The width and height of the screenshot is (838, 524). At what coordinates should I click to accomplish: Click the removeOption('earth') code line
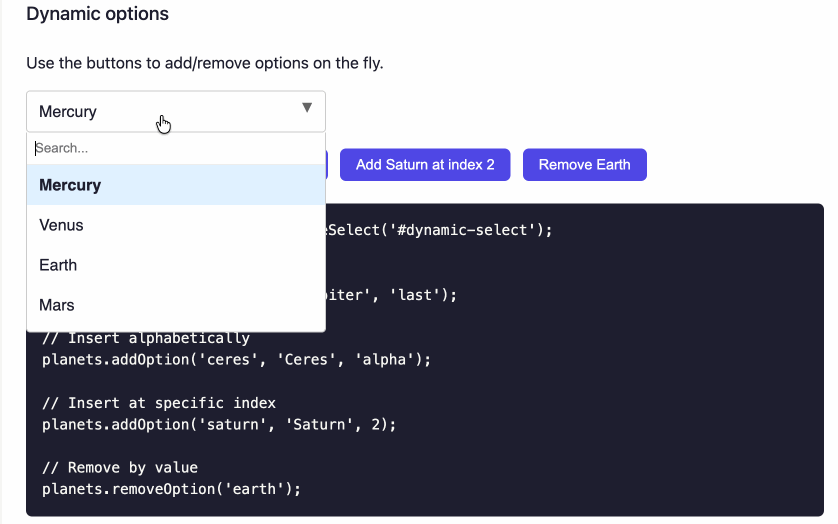171,489
